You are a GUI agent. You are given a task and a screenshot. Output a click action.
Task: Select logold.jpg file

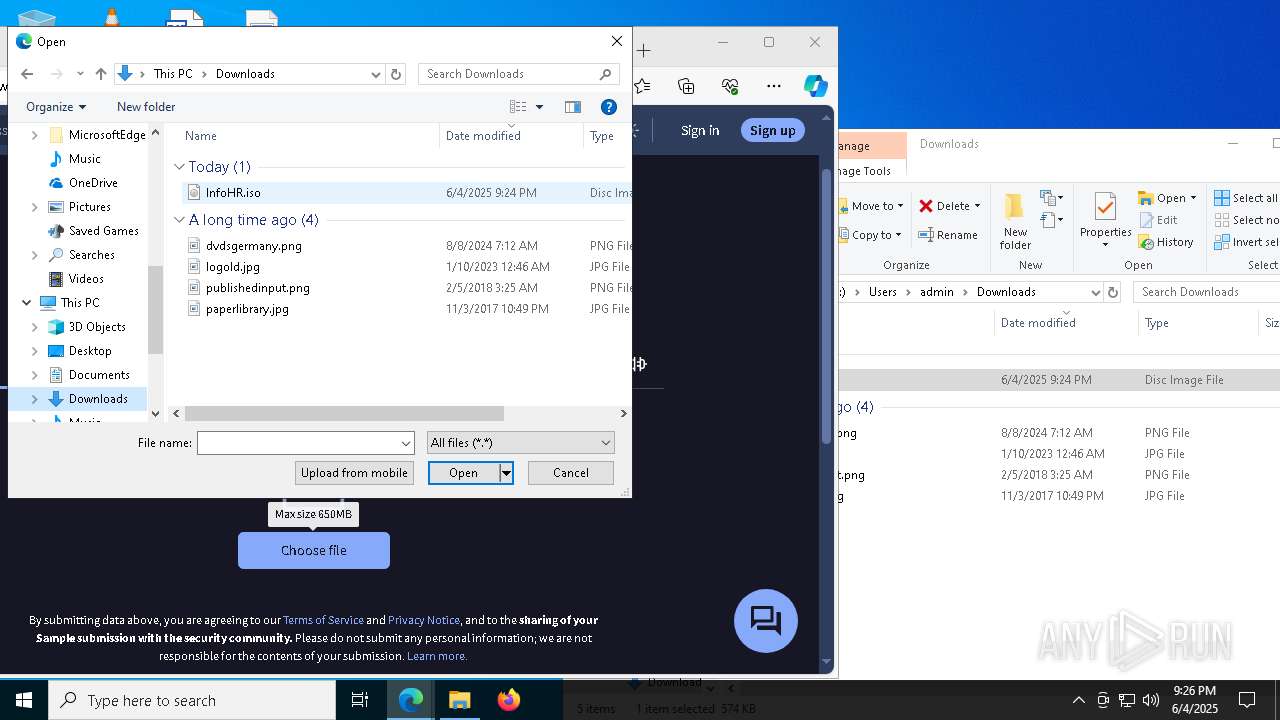[232, 267]
